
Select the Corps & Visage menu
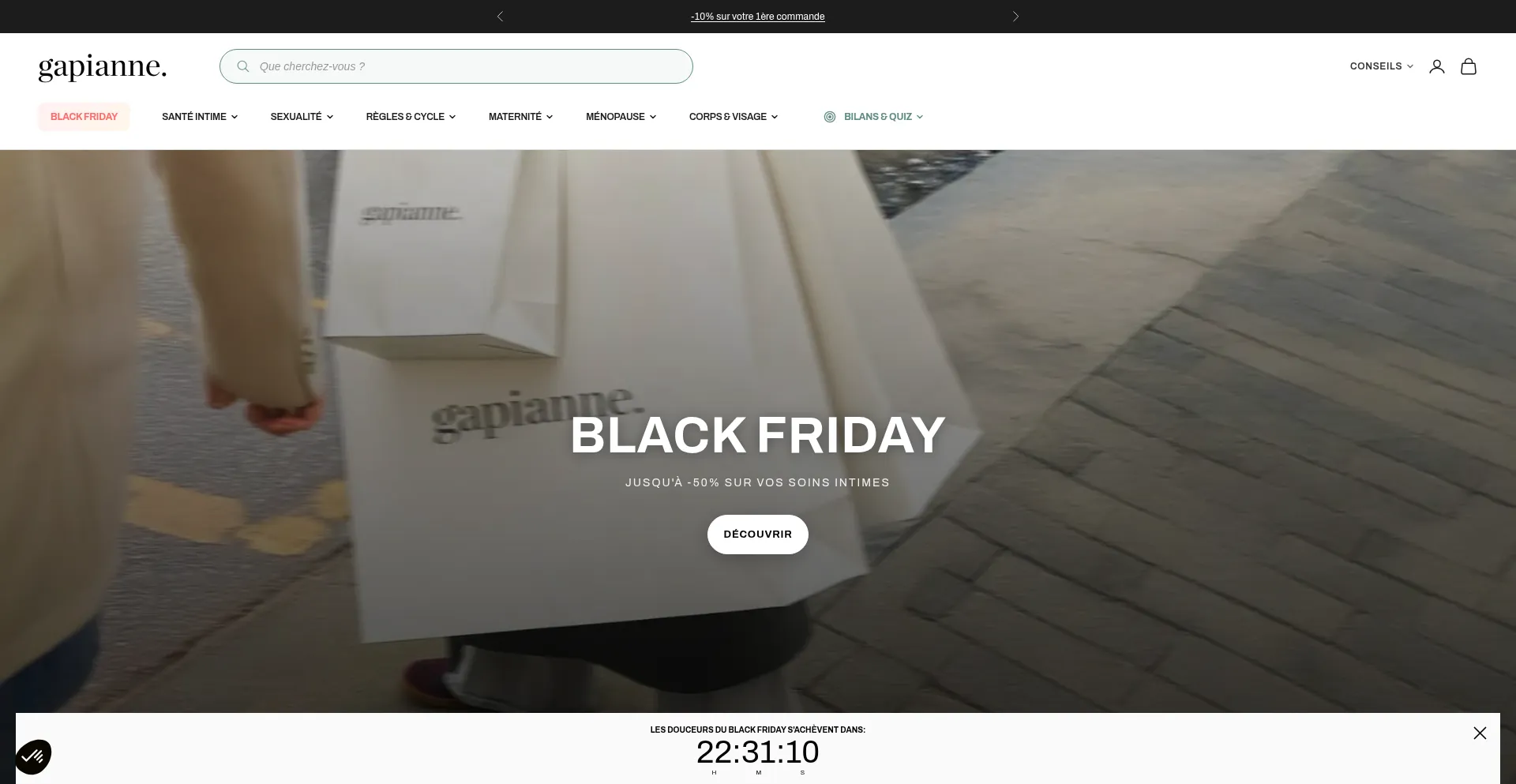pos(733,117)
